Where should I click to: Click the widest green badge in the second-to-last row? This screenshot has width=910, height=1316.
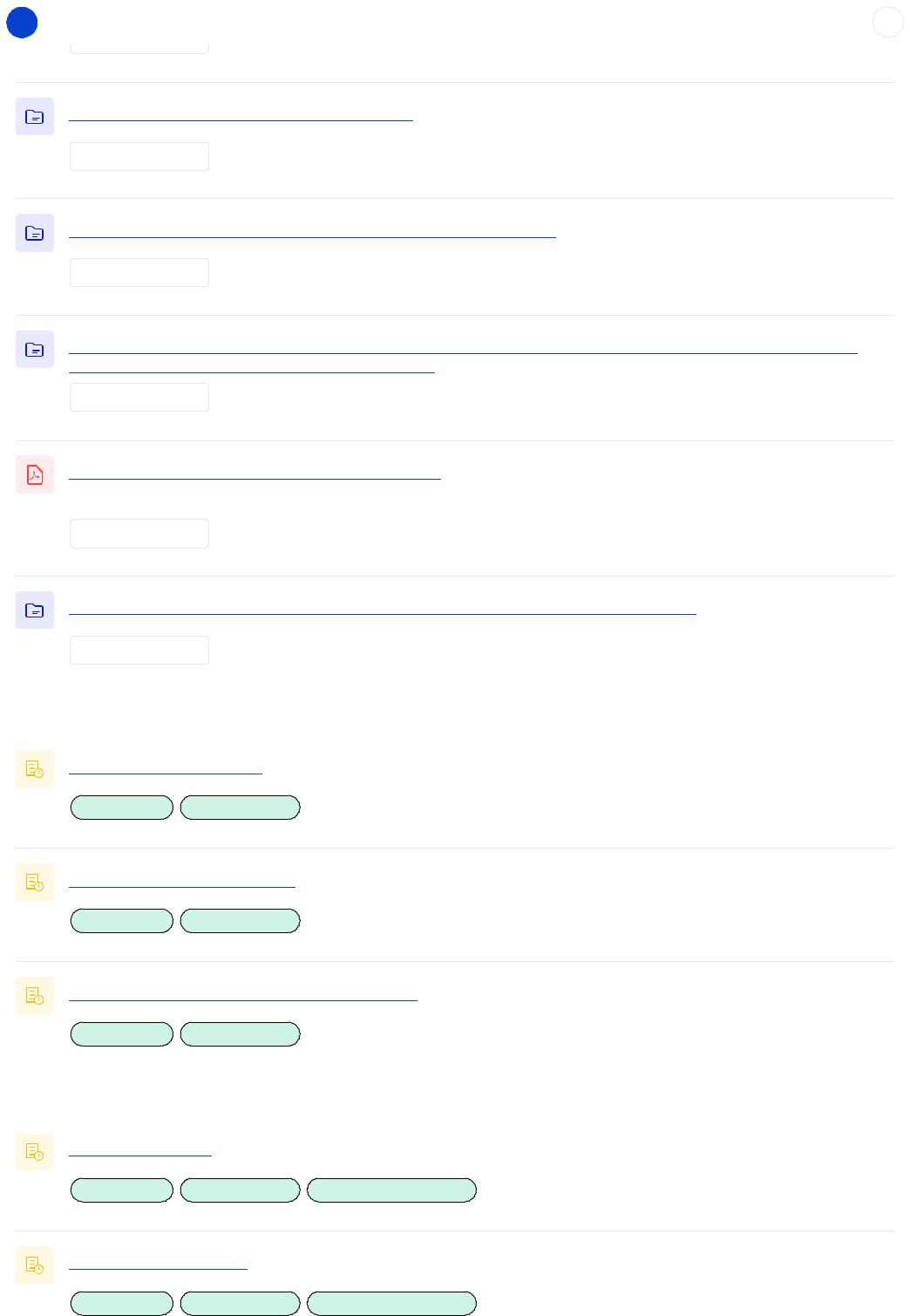coord(391,1190)
